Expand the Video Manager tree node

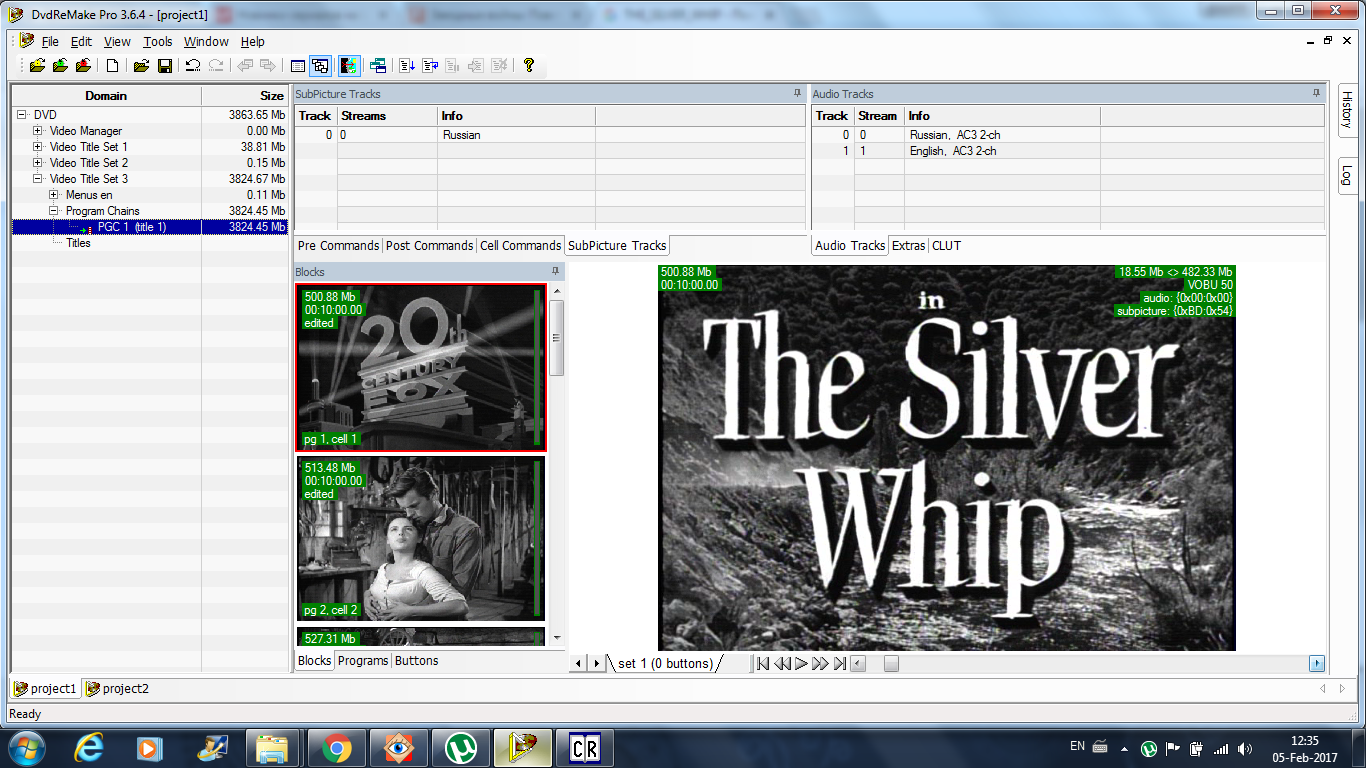[x=38, y=131]
